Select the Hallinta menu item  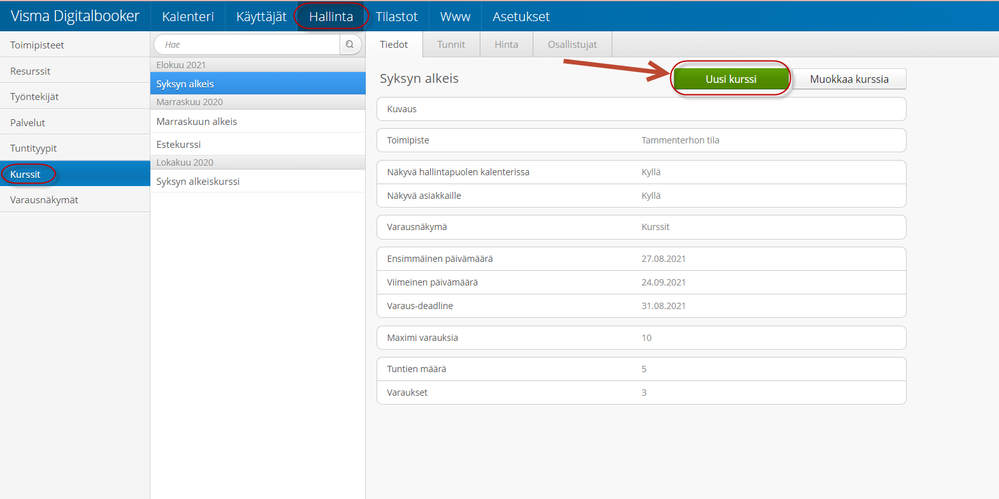coord(331,17)
